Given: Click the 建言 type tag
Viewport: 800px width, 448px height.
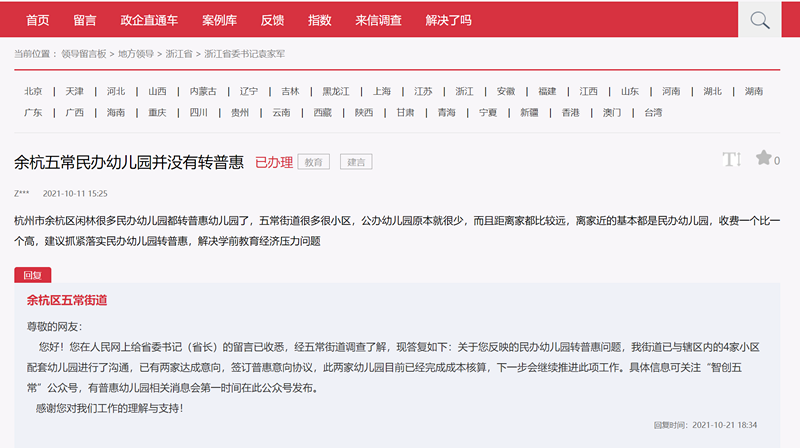Looking at the screenshot, I should click(x=356, y=162).
